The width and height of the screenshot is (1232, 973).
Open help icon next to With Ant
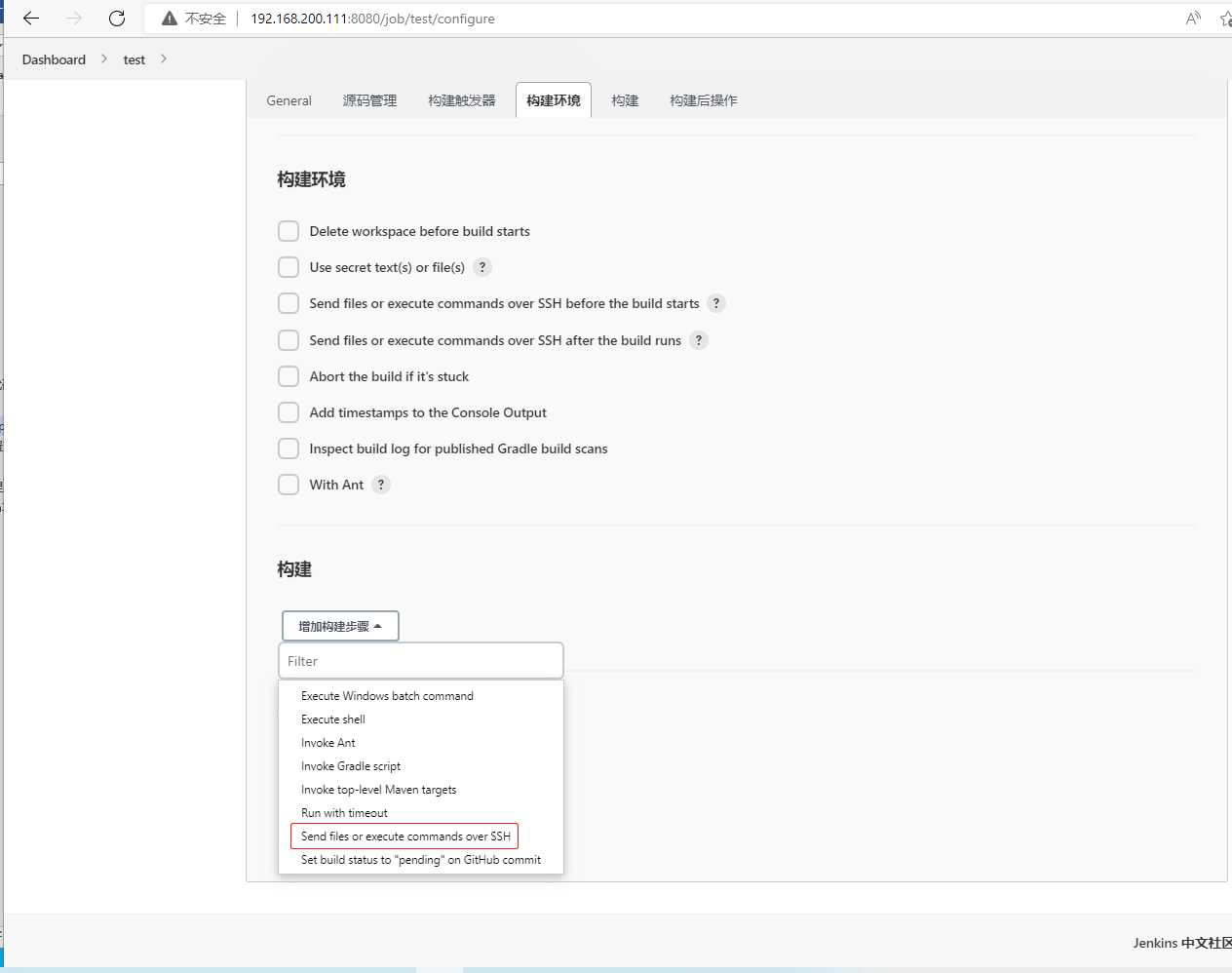click(x=381, y=485)
